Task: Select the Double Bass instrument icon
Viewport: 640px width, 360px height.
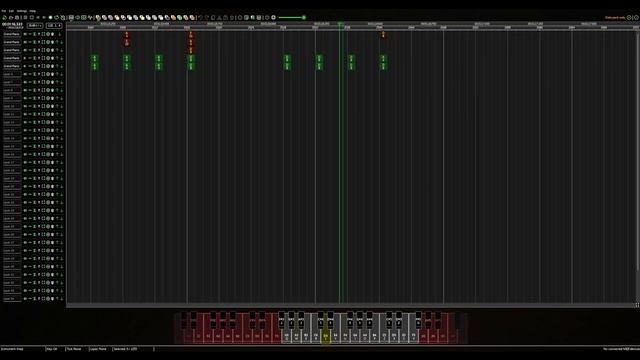Action: tap(104, 18)
